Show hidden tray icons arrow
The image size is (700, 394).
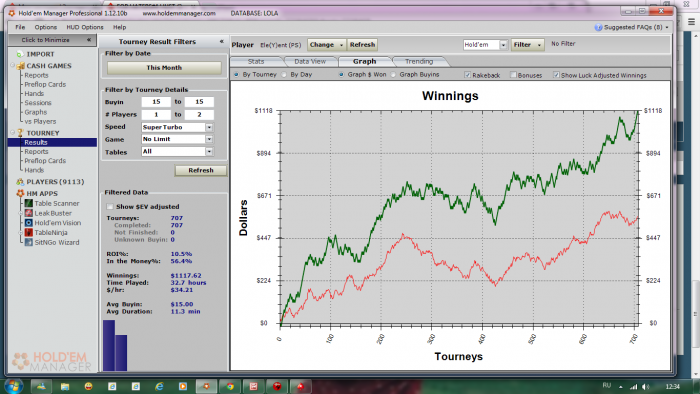point(621,386)
